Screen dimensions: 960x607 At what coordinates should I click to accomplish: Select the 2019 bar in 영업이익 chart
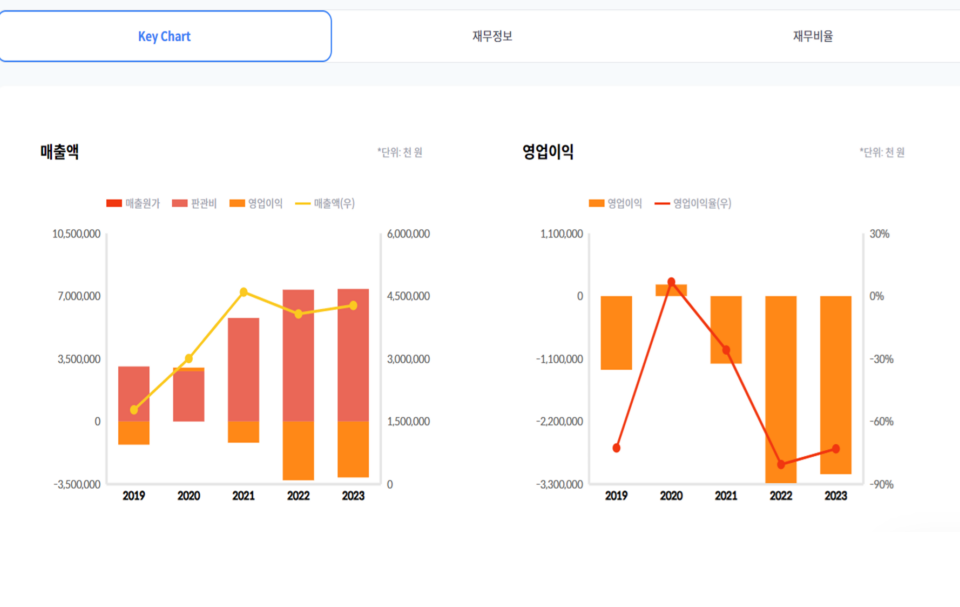point(616,333)
